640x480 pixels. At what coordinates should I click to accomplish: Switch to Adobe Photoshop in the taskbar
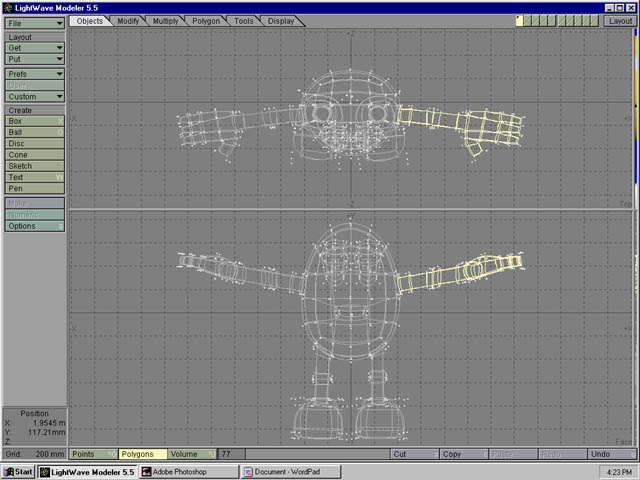point(189,472)
